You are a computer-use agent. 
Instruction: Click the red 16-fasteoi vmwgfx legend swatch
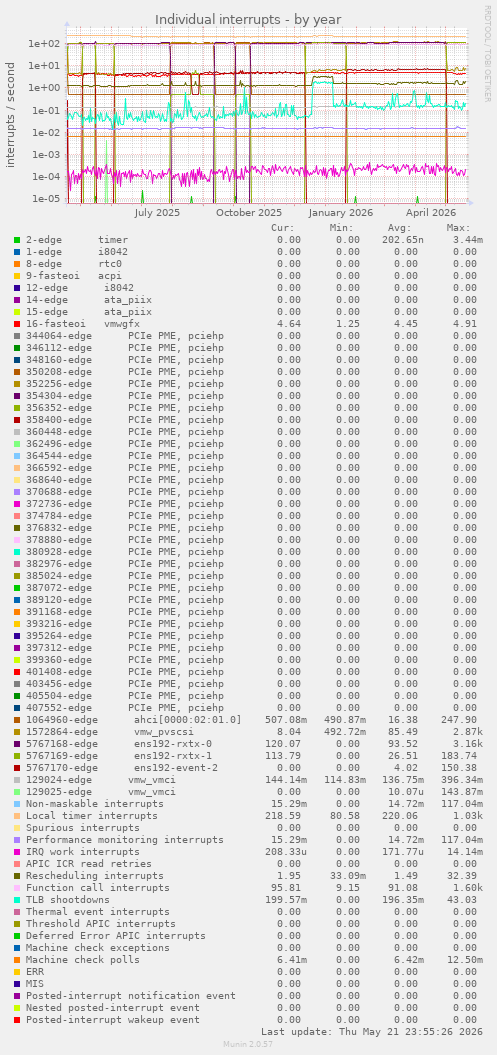pyautogui.click(x=16, y=324)
